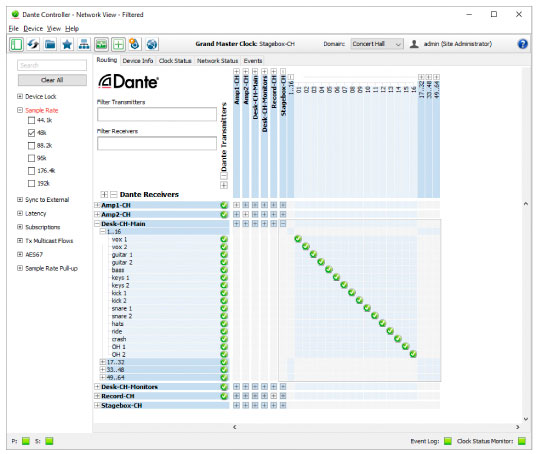Open the Device menu
This screenshot has width=538, height=454.
[33, 28]
